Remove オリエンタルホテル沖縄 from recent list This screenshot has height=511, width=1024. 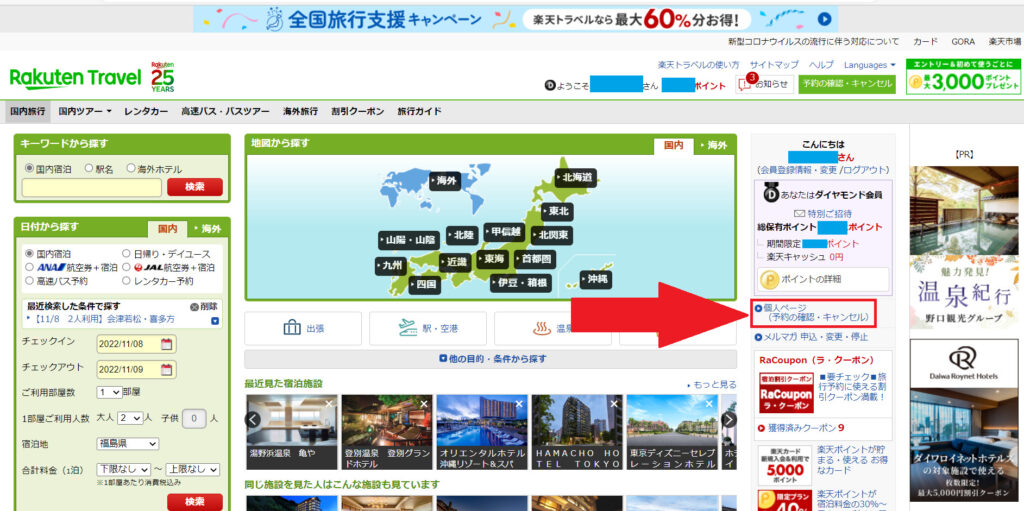click(519, 404)
